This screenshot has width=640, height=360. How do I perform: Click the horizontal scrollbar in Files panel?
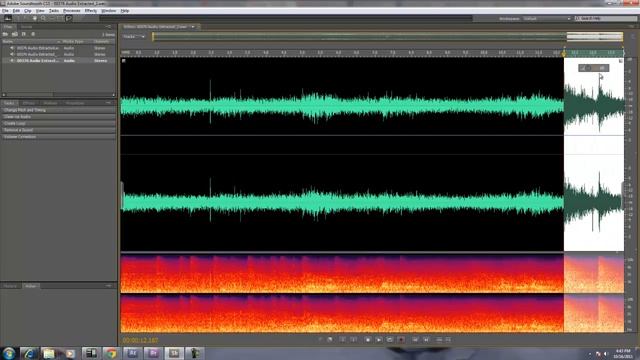click(58, 95)
